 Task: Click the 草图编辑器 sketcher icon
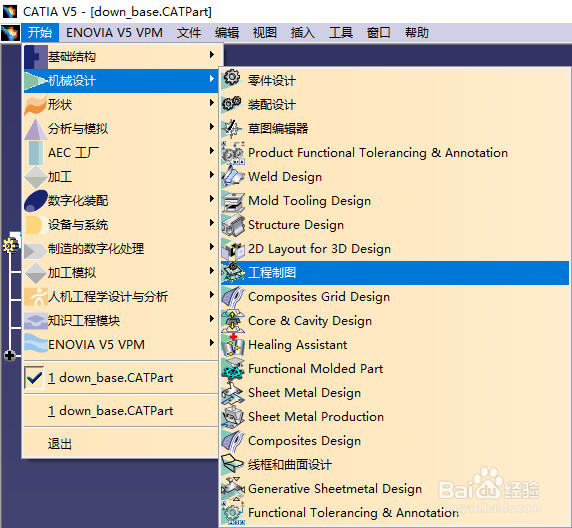[232, 128]
